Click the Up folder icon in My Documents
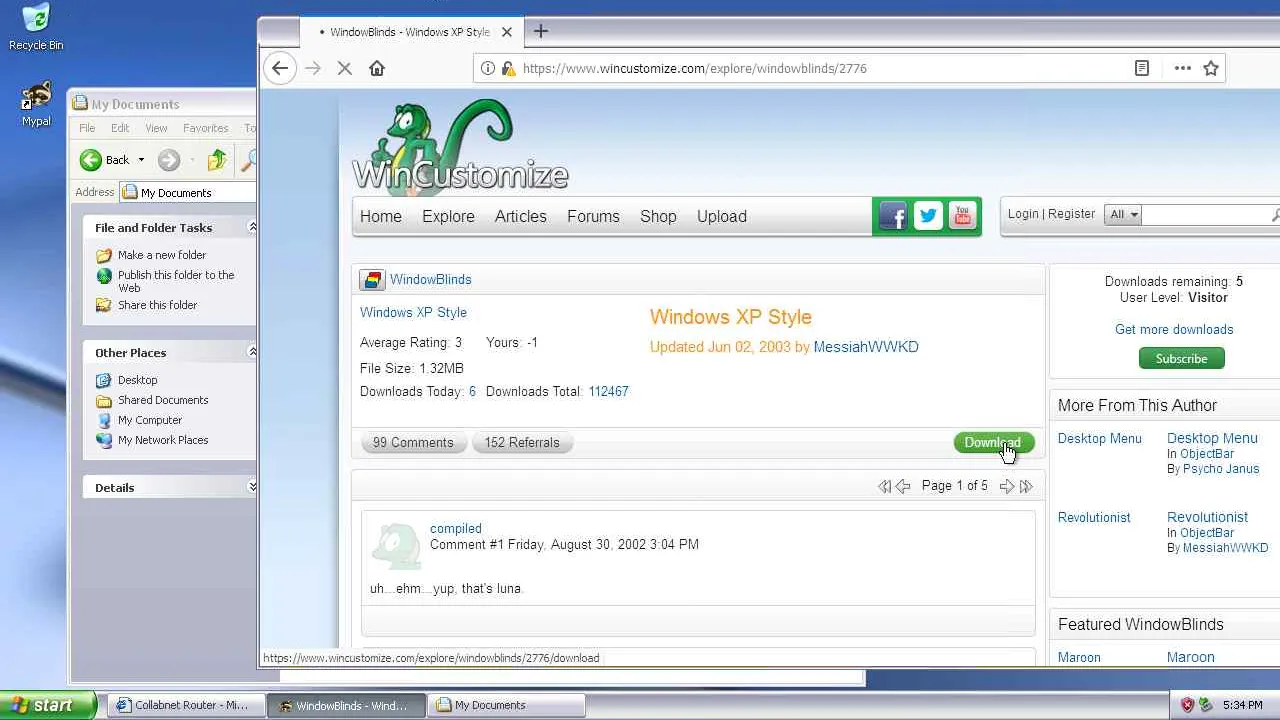 coord(217,160)
